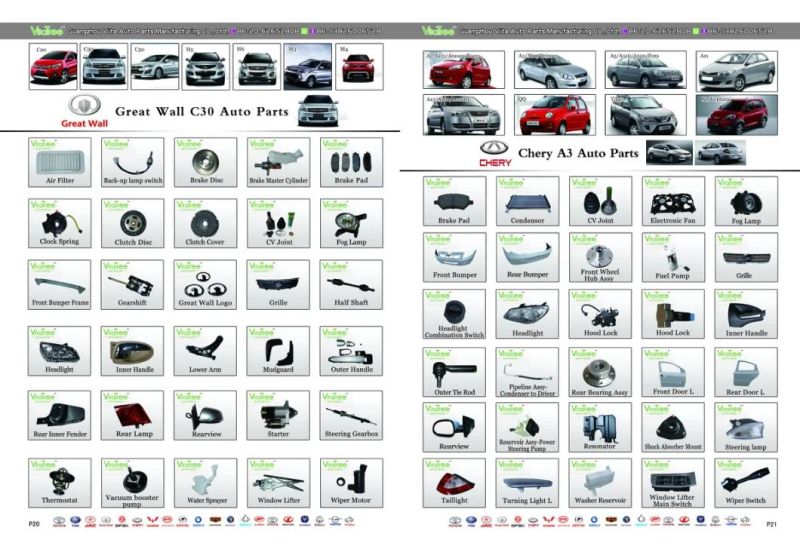Open the Reservoir Assy-Power Steering Pump card
Image resolution: width=800 pixels, height=546 pixels.
[x=528, y=427]
